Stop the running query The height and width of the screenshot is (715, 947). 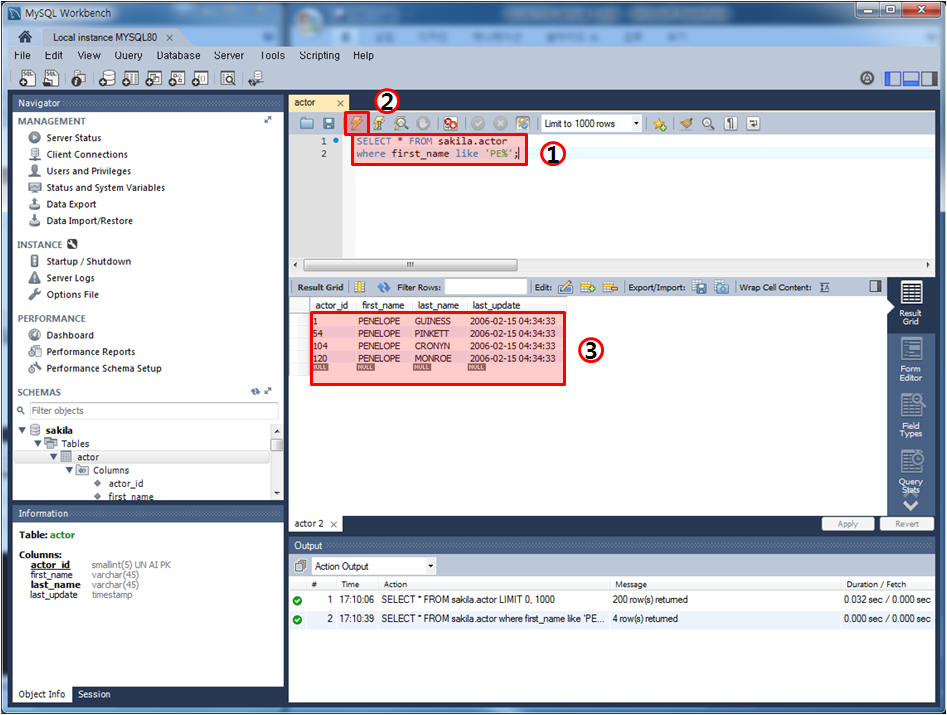click(423, 124)
